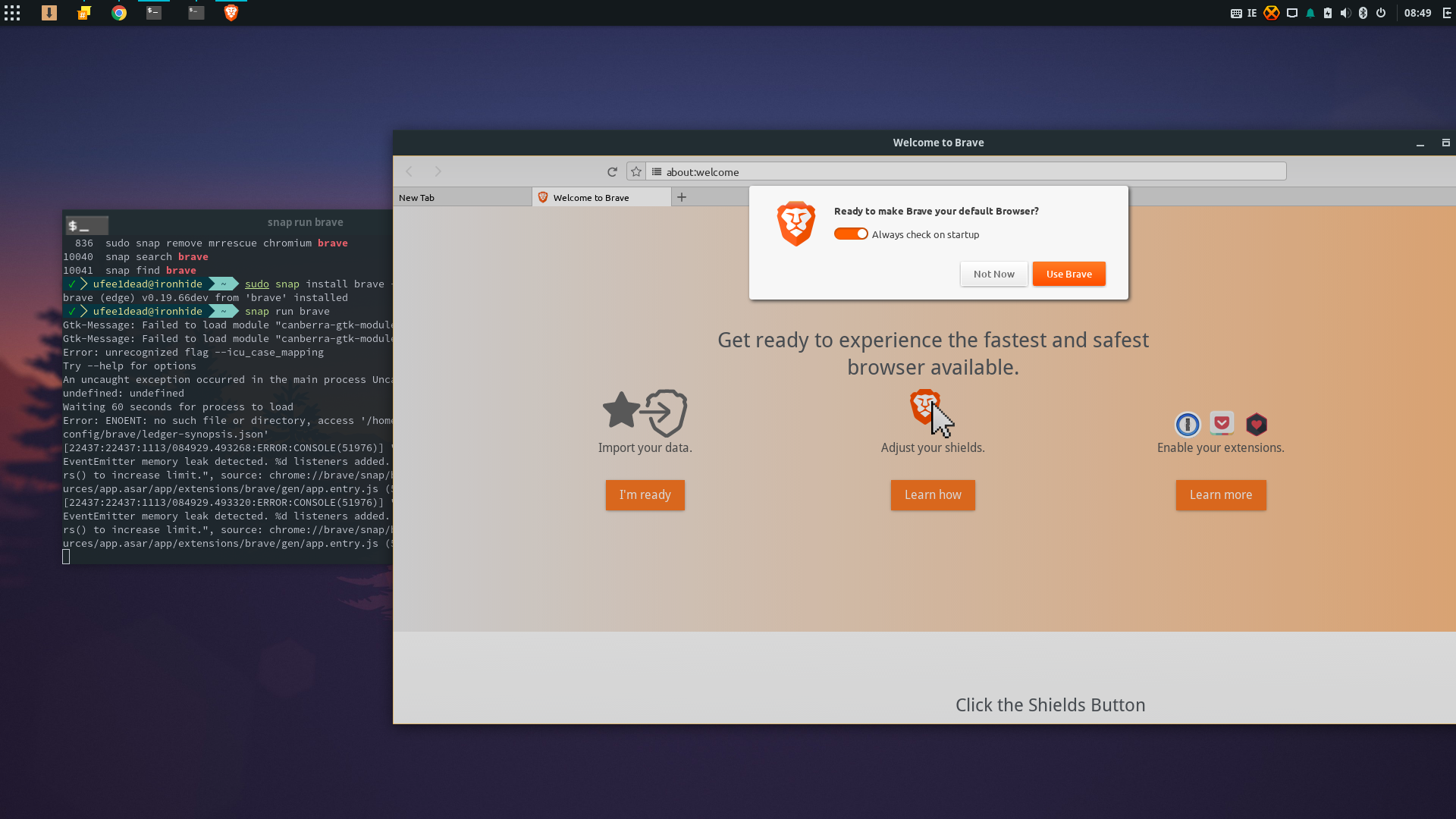
Task: Click Learn how under Adjust your shields
Action: (933, 495)
